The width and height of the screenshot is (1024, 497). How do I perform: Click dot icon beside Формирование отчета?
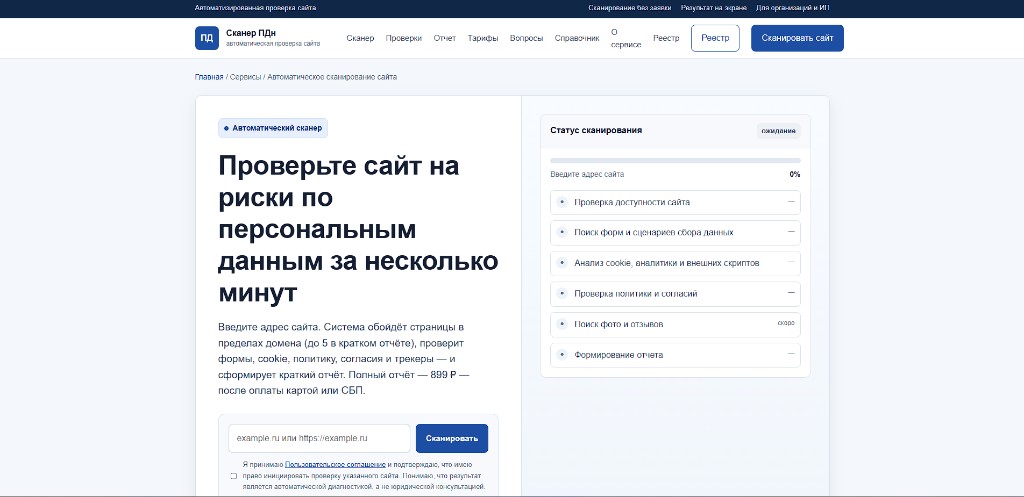coord(562,355)
